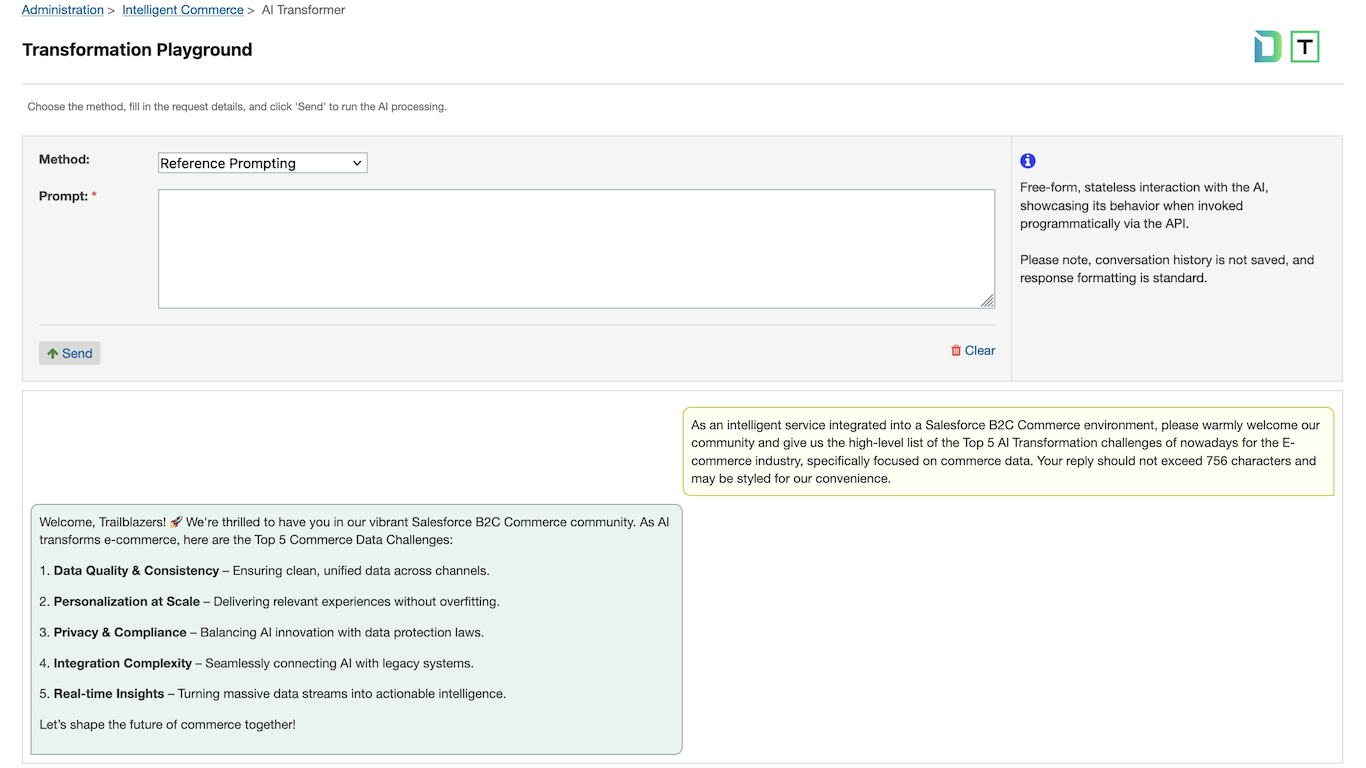Click the green-bordered T logo icon

pos(1305,47)
